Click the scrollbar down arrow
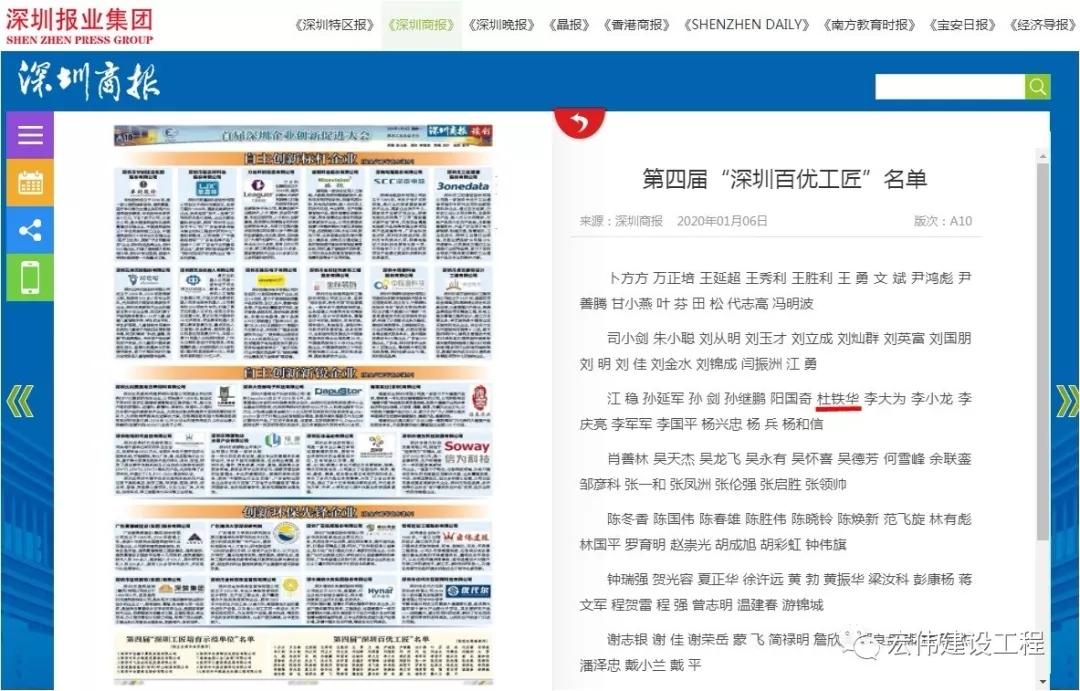 click(1043, 681)
